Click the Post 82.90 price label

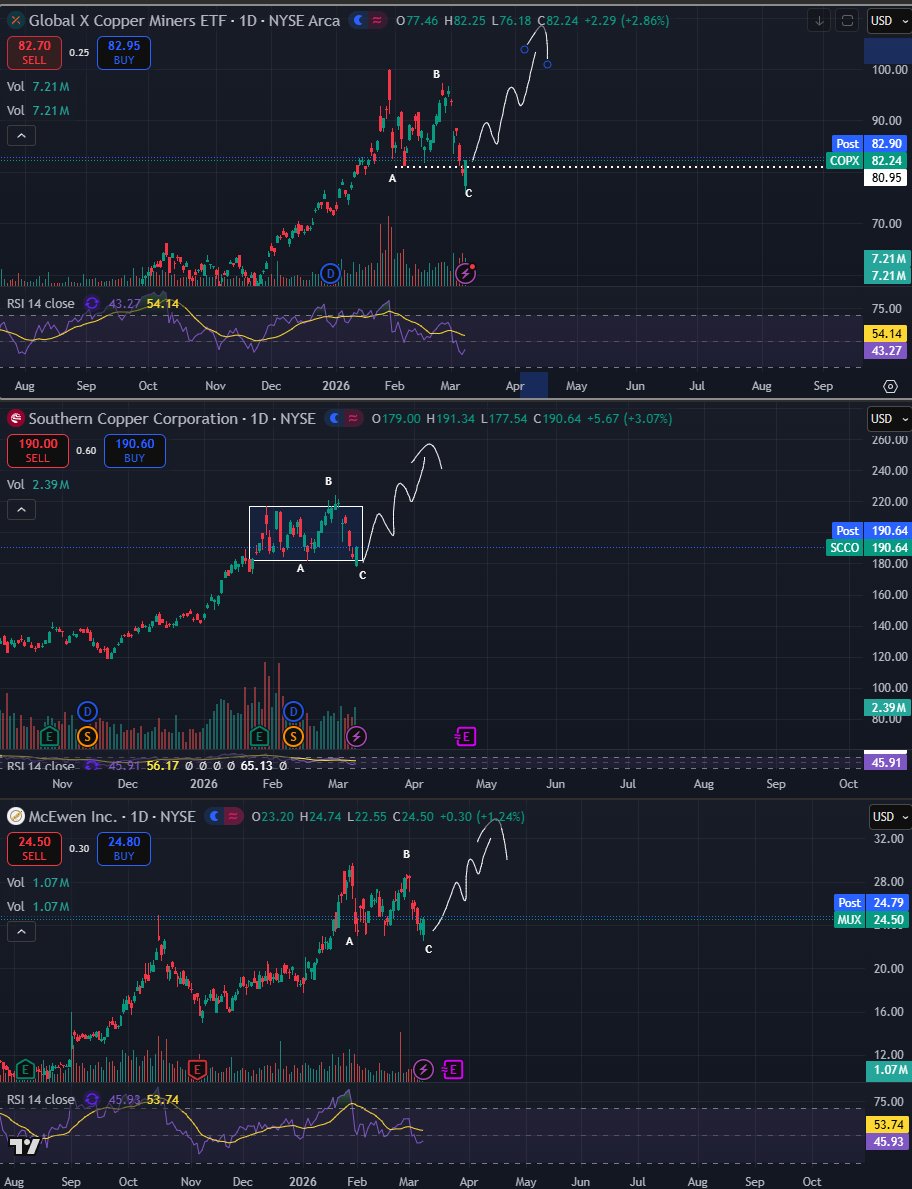pyautogui.click(x=871, y=143)
